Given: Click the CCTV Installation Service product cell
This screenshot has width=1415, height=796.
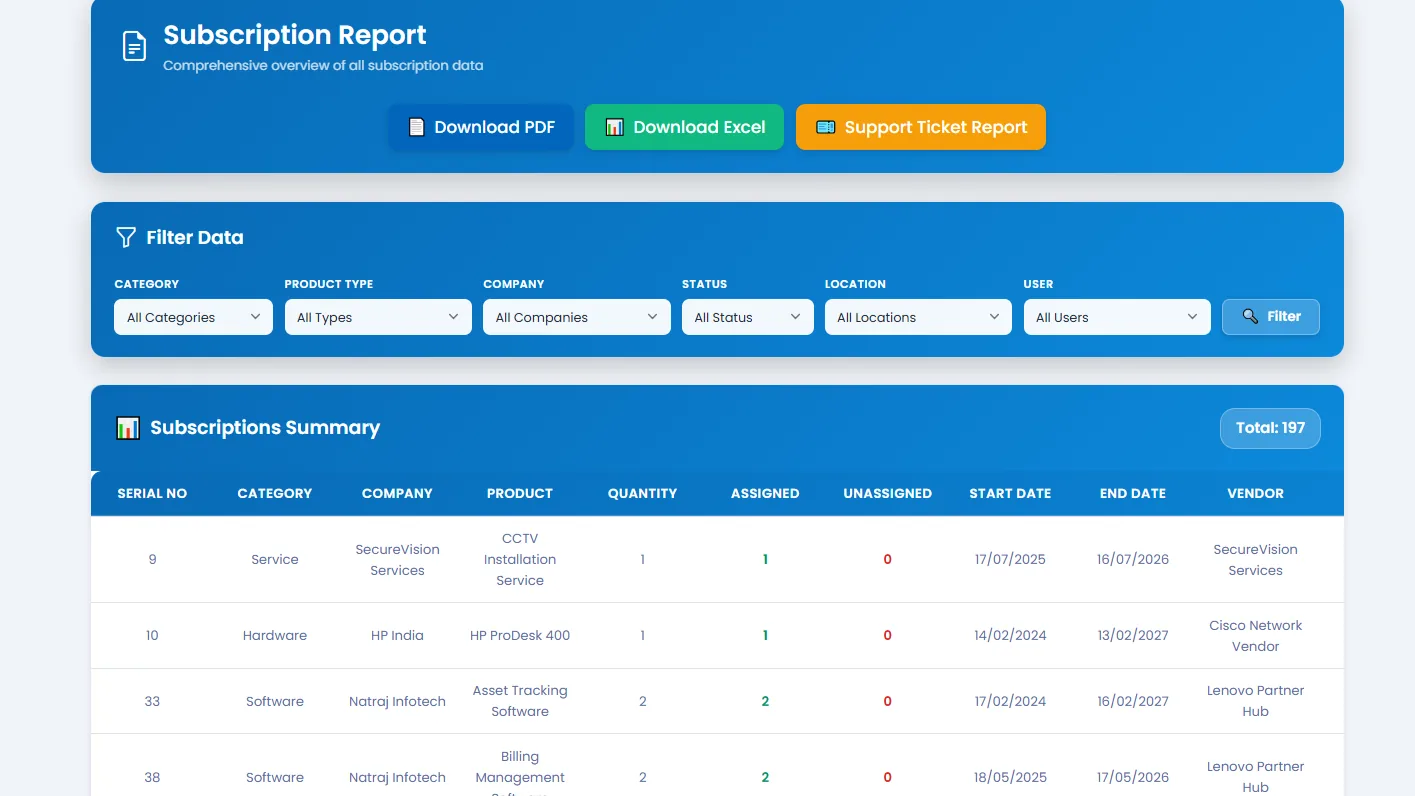Looking at the screenshot, I should [x=520, y=559].
